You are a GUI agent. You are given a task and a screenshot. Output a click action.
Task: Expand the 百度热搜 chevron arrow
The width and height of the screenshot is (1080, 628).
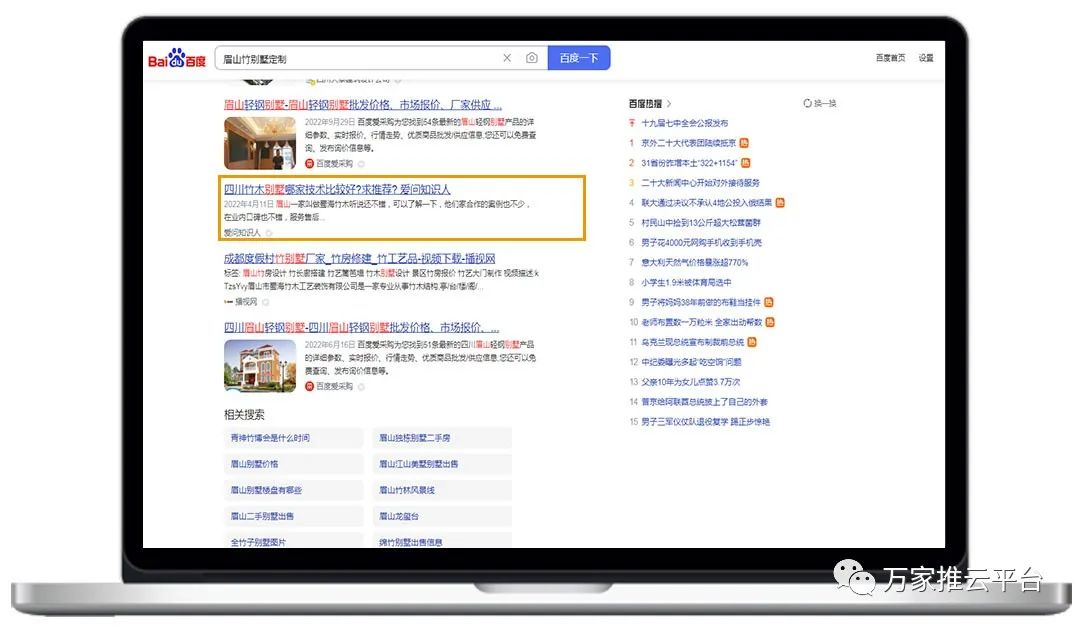pos(669,103)
